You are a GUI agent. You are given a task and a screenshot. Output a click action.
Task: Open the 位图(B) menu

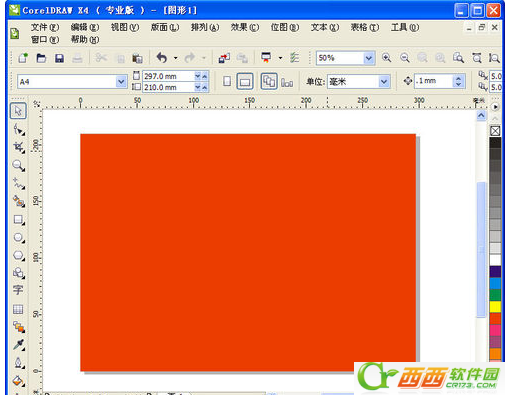pyautogui.click(x=285, y=27)
